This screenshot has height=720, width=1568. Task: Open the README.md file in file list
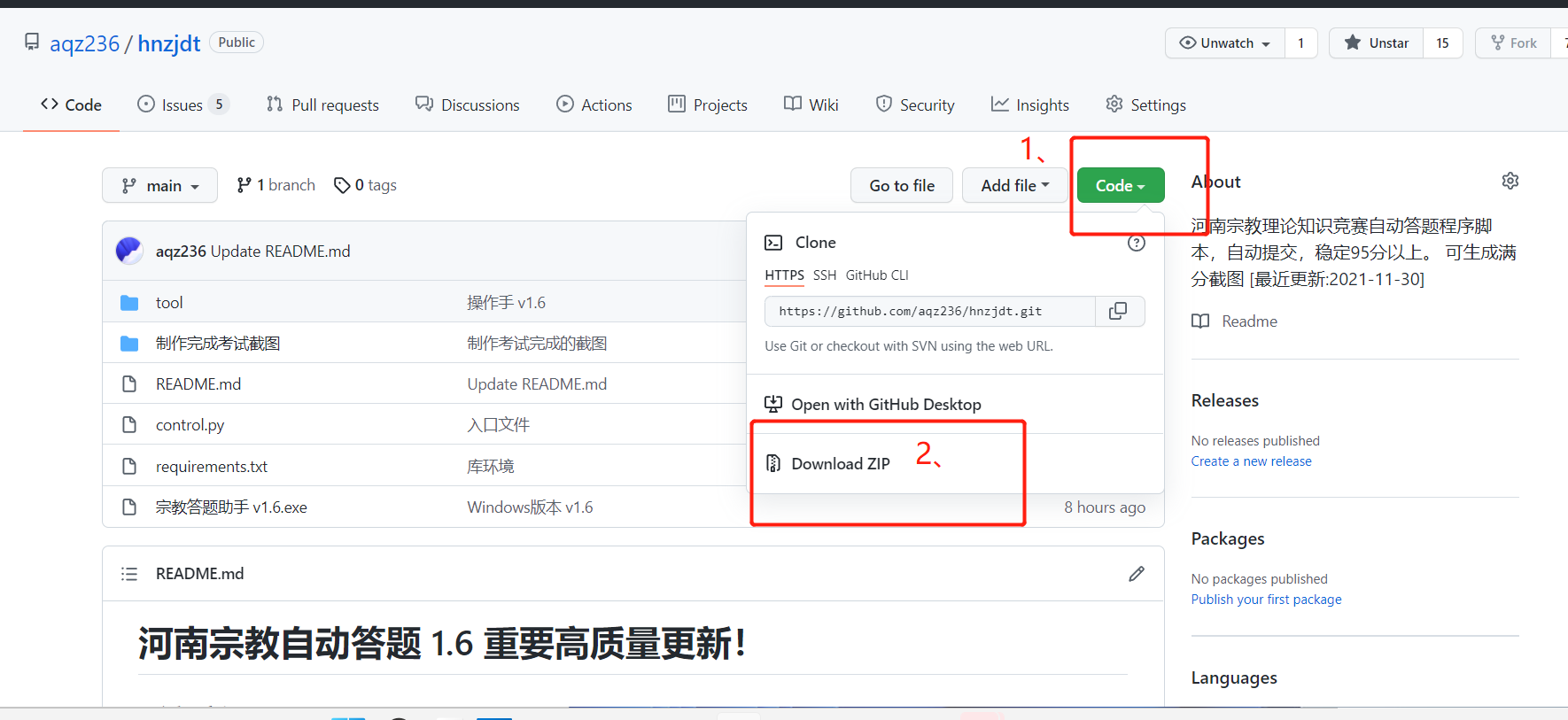tap(198, 384)
